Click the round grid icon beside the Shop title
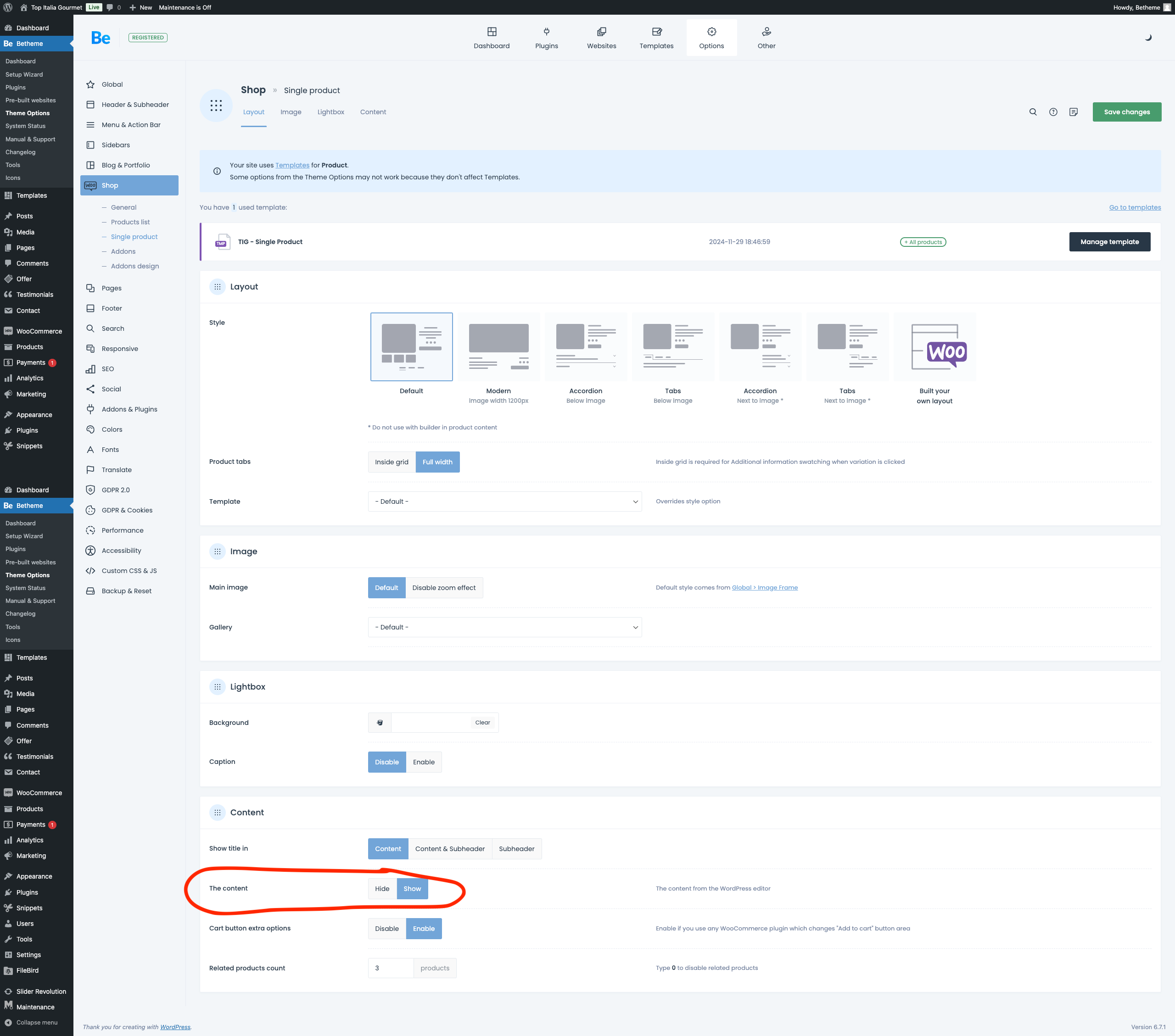 [216, 105]
